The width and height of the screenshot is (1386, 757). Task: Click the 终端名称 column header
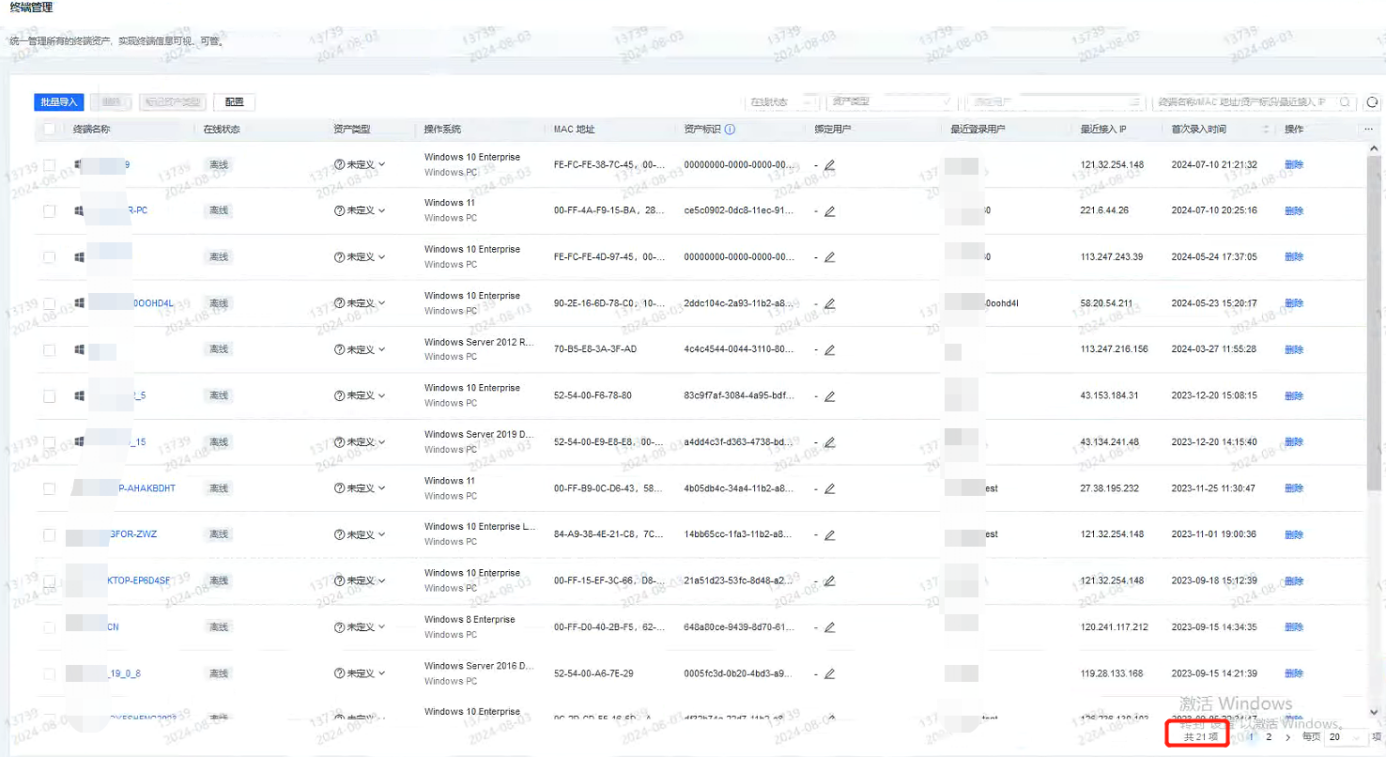coord(92,129)
